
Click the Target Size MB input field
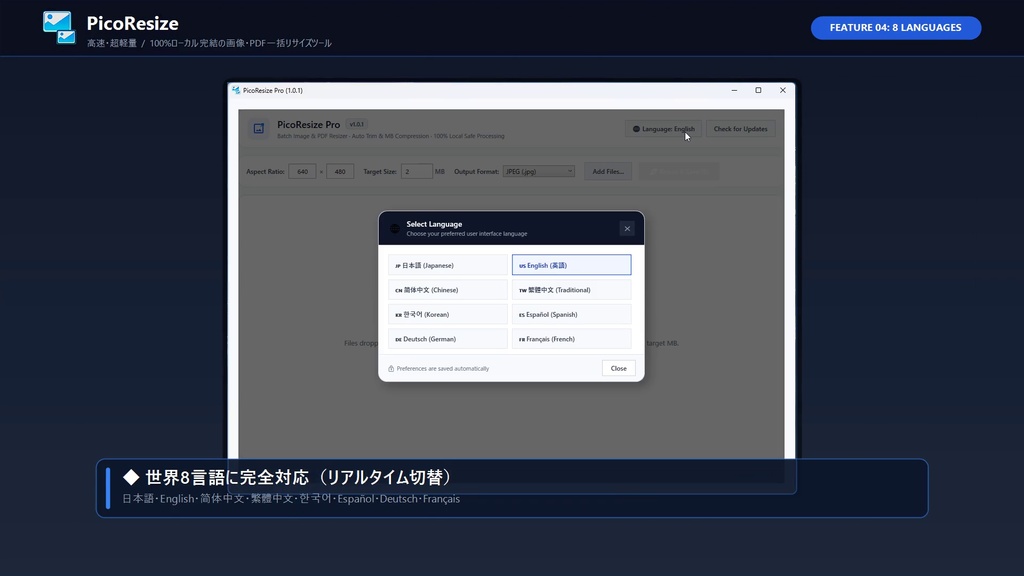click(417, 172)
